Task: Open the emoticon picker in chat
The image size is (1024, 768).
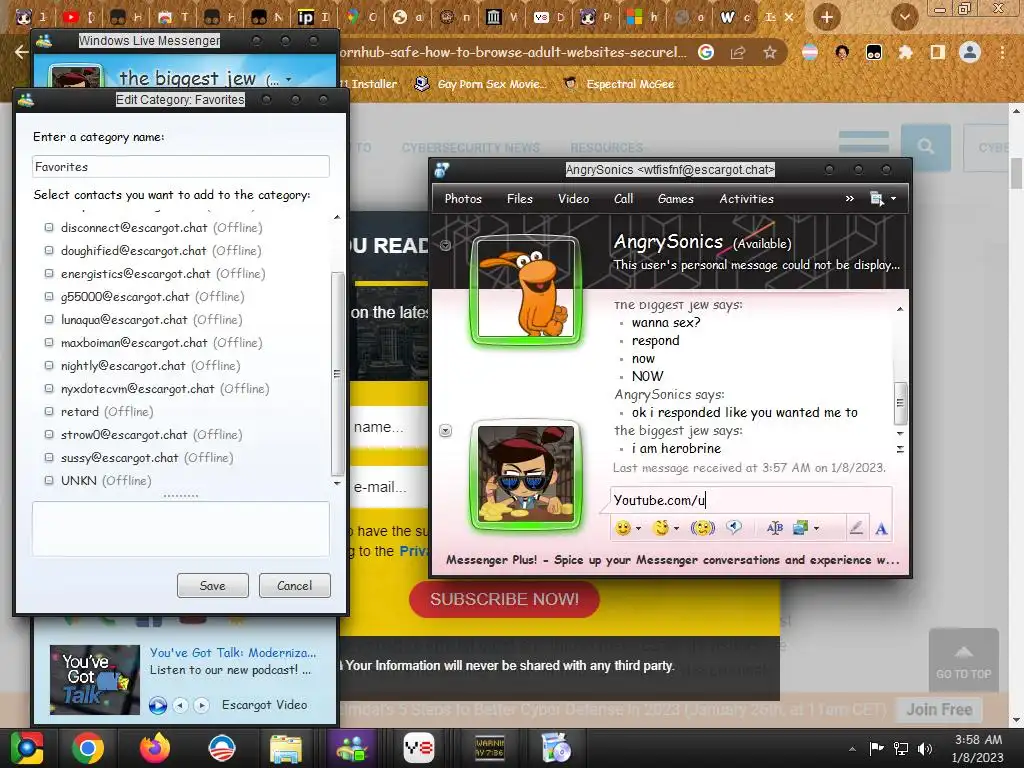Action: tap(623, 528)
